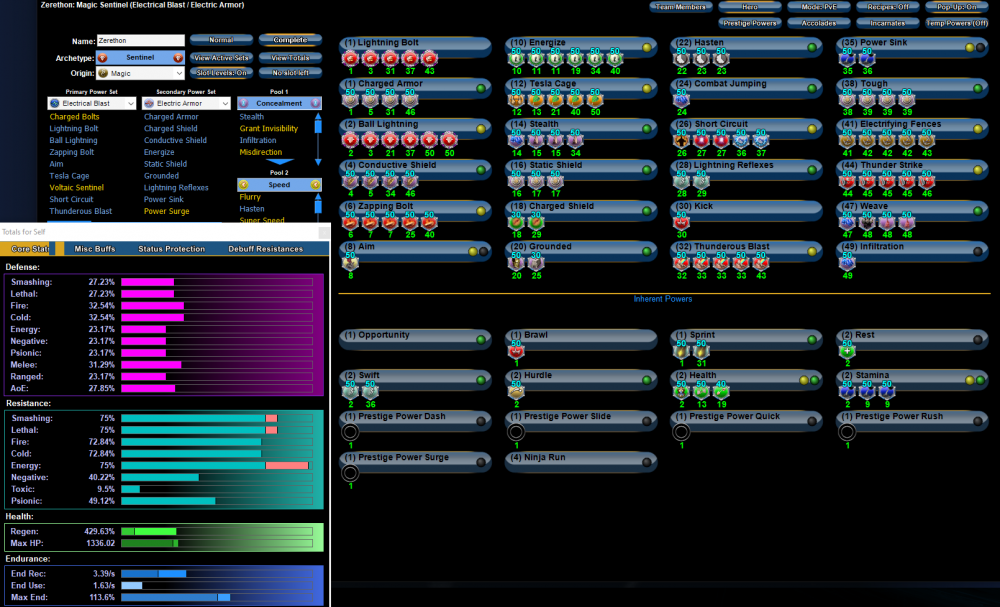Toggle the Hasten power's green indicator
The height and width of the screenshot is (607, 1000).
pyautogui.click(x=811, y=47)
